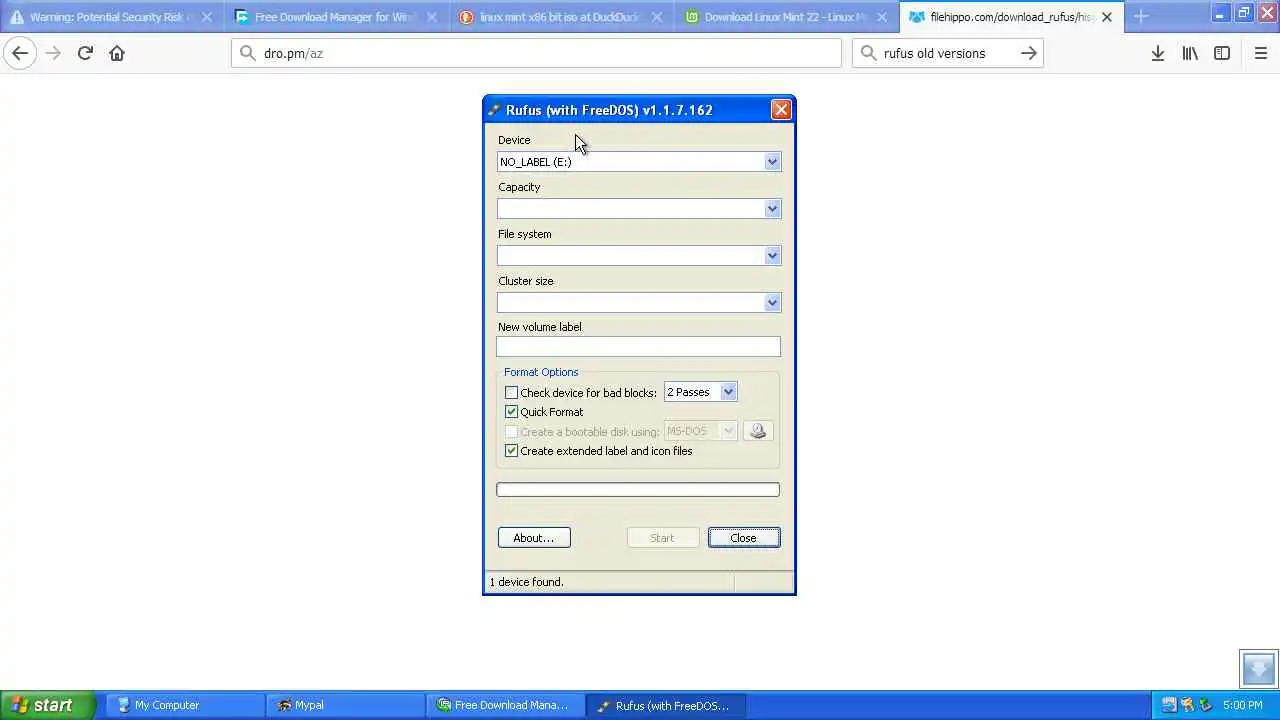
Task: Toggle the browser sidebar icon
Action: [1222, 53]
